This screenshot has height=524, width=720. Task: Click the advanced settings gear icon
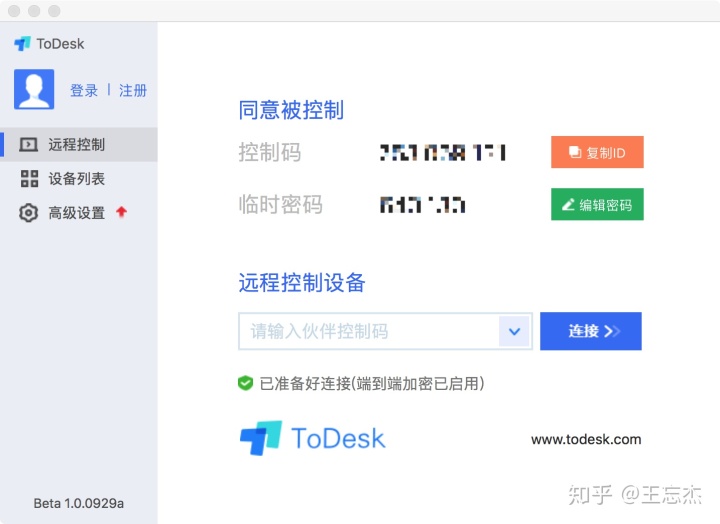[28, 213]
